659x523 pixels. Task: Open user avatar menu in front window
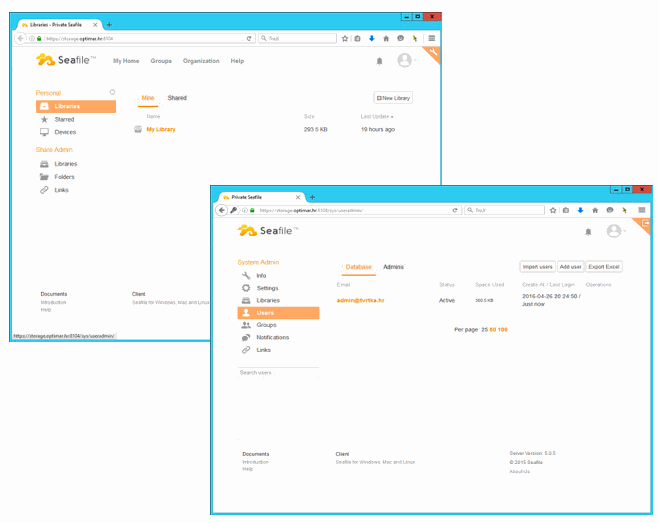click(614, 231)
